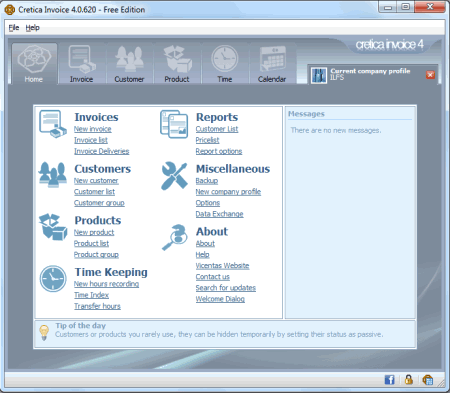The image size is (450, 393).
Task: Click Search for updates
Action: click(226, 288)
